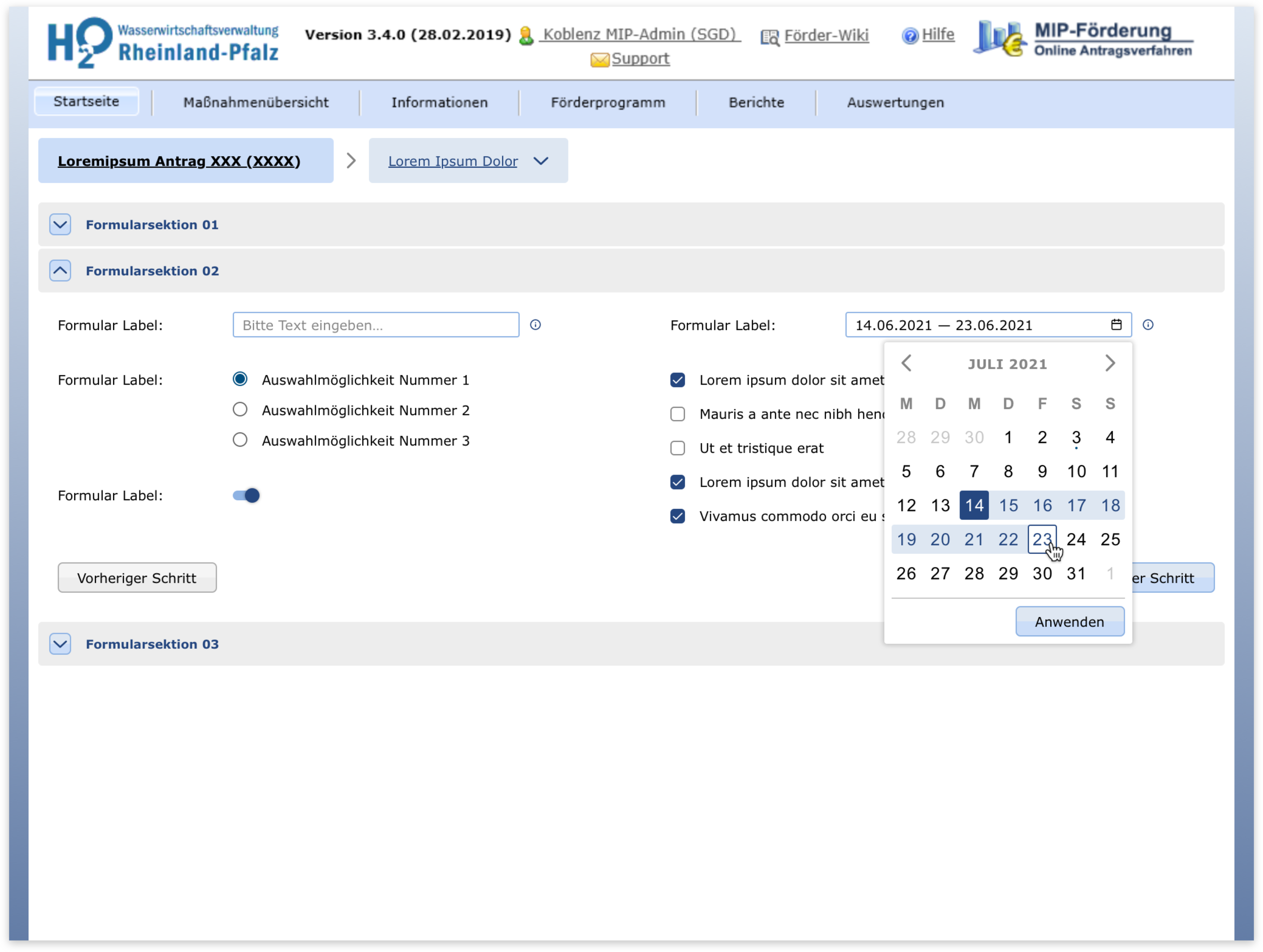
Task: Click into the Bitte Text eingeben field
Action: (376, 325)
